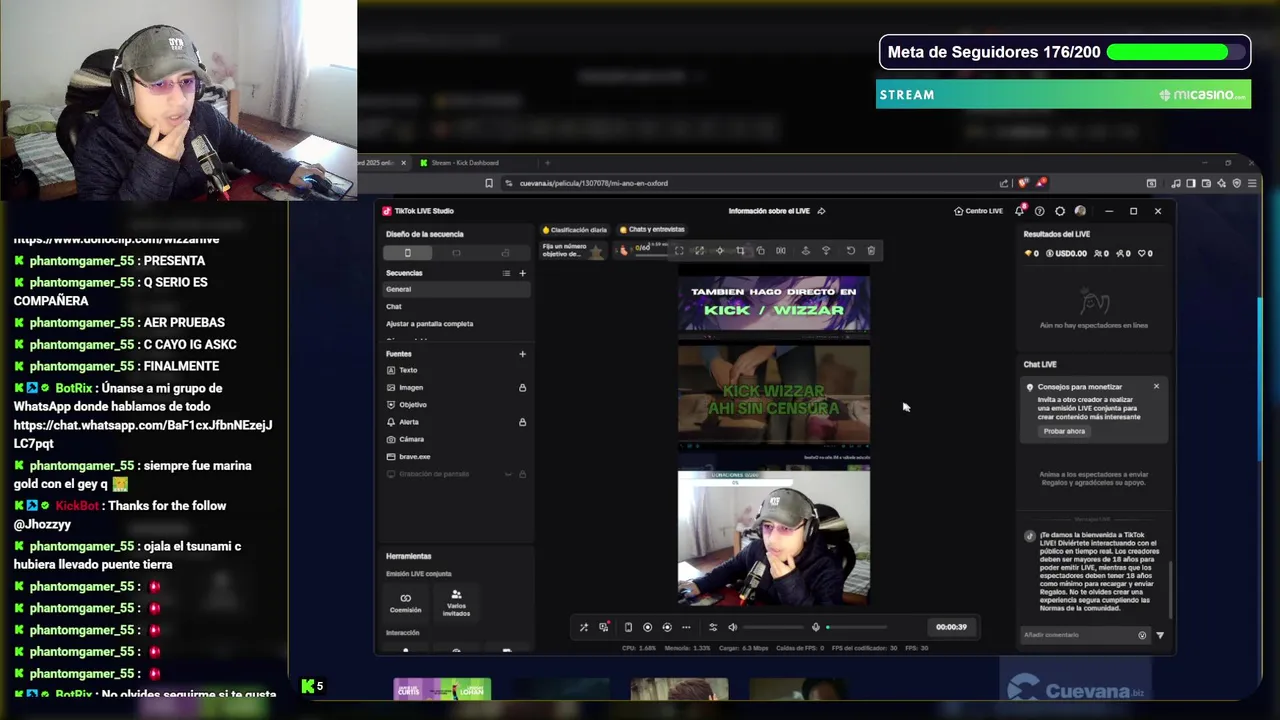Image resolution: width=1280 pixels, height=720 pixels.
Task: Add a new source in Fuentes
Action: (522, 354)
